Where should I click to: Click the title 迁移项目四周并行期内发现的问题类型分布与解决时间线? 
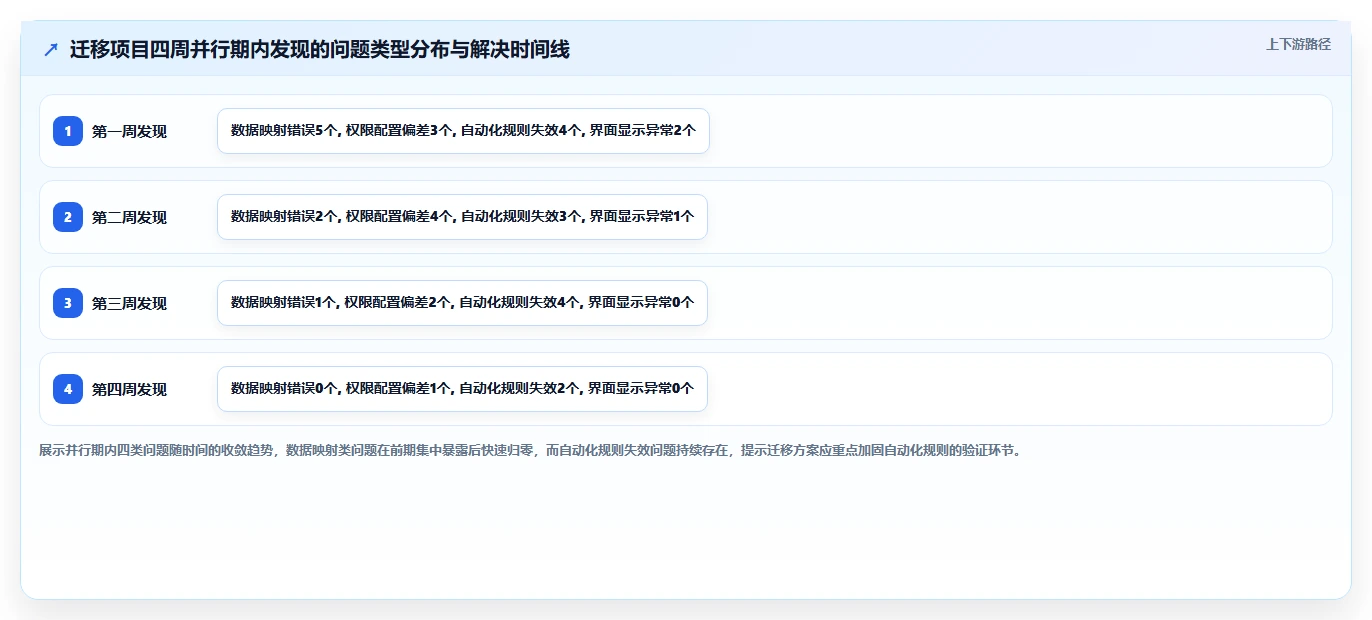pyautogui.click(x=320, y=50)
